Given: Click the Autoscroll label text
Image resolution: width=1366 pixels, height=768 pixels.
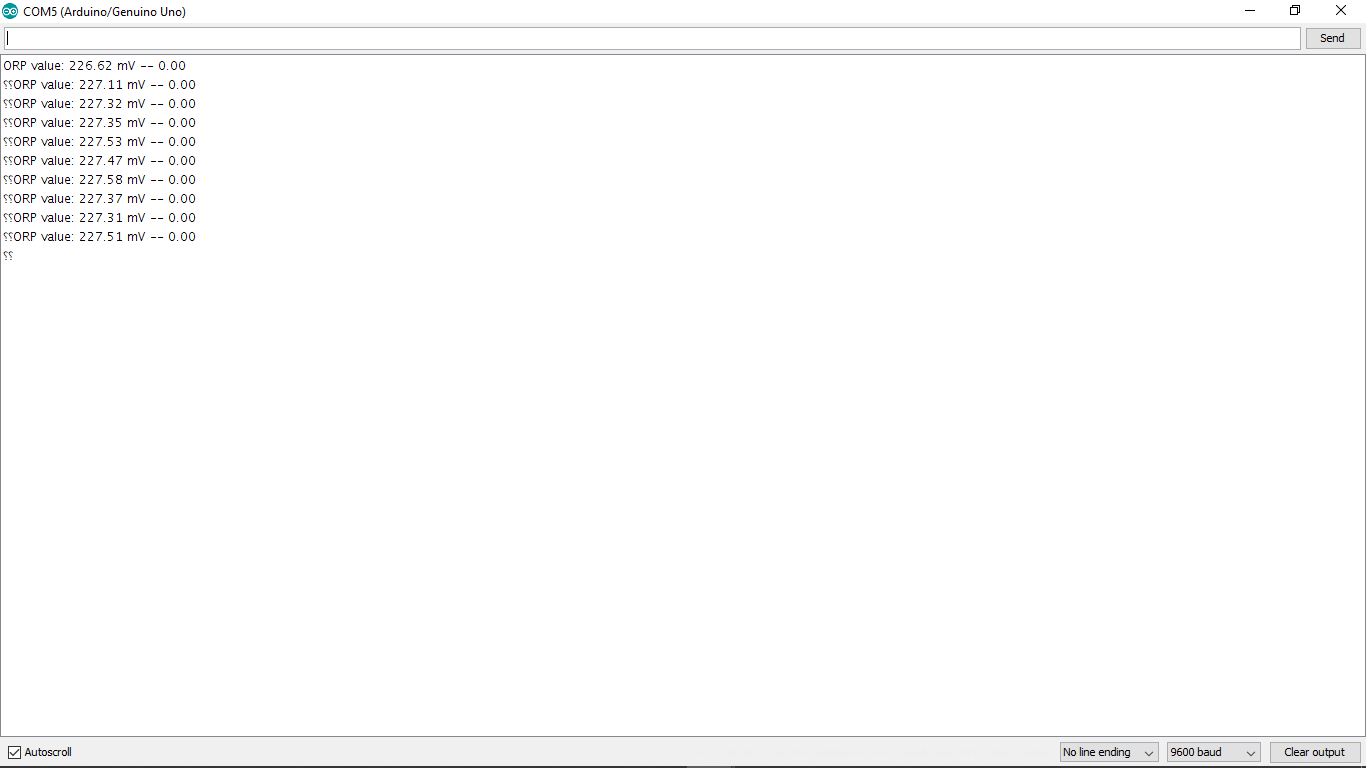Looking at the screenshot, I should (48, 752).
